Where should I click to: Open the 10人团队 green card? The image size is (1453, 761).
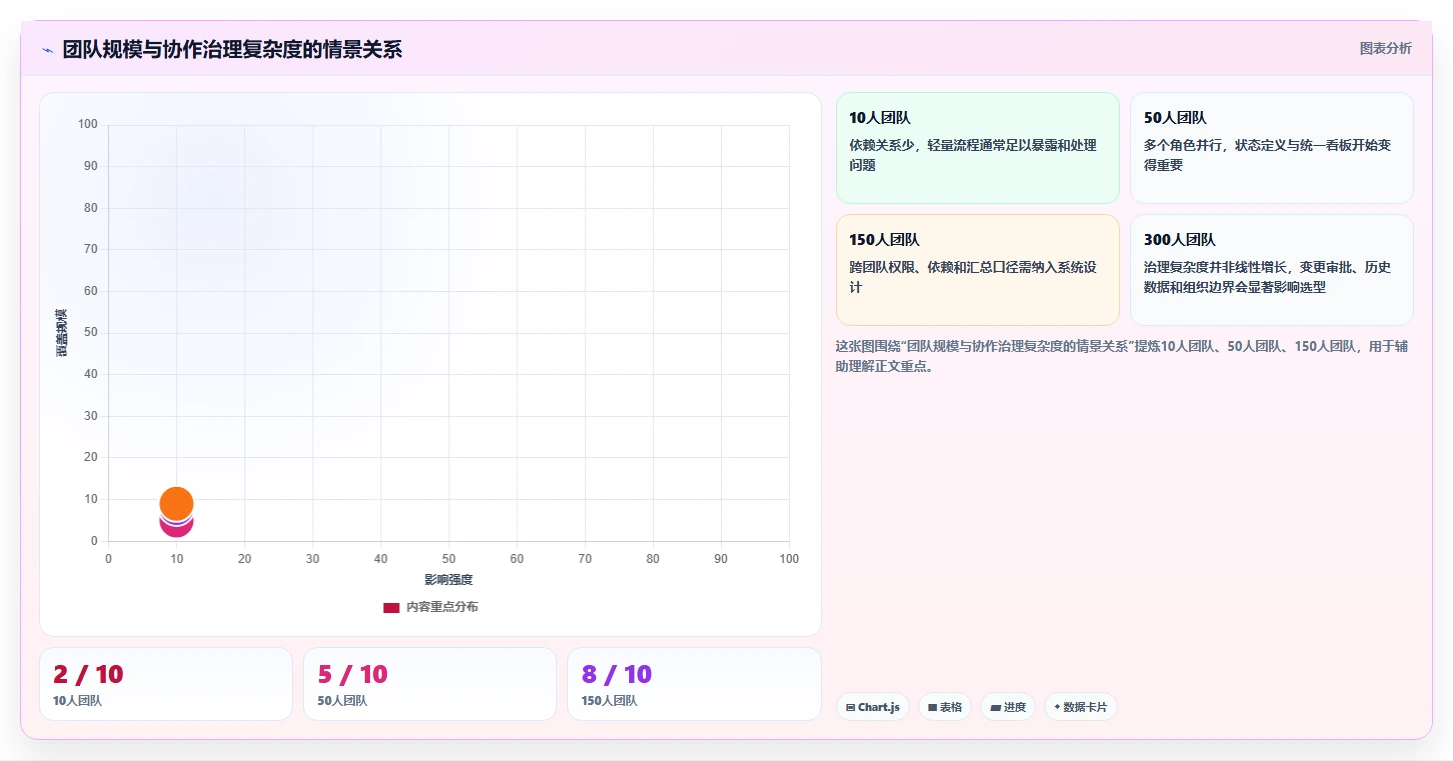click(978, 148)
